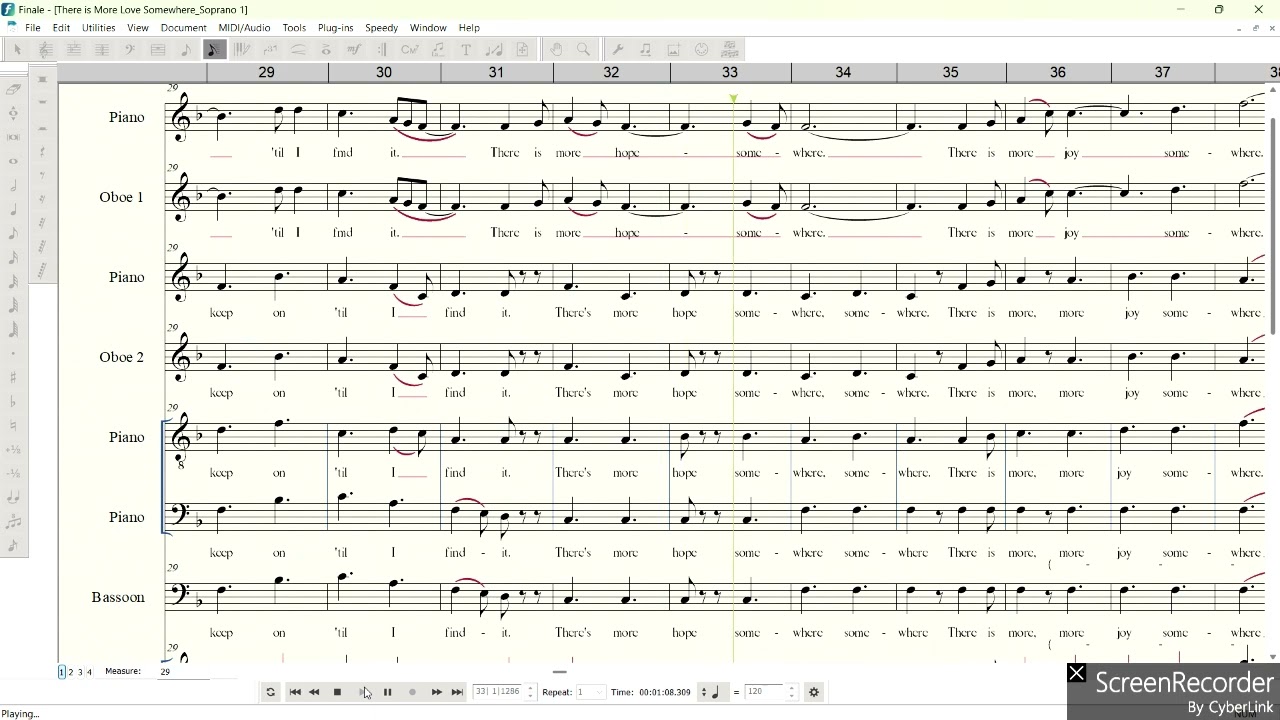
Task: Select the Text T tool
Action: (466, 49)
